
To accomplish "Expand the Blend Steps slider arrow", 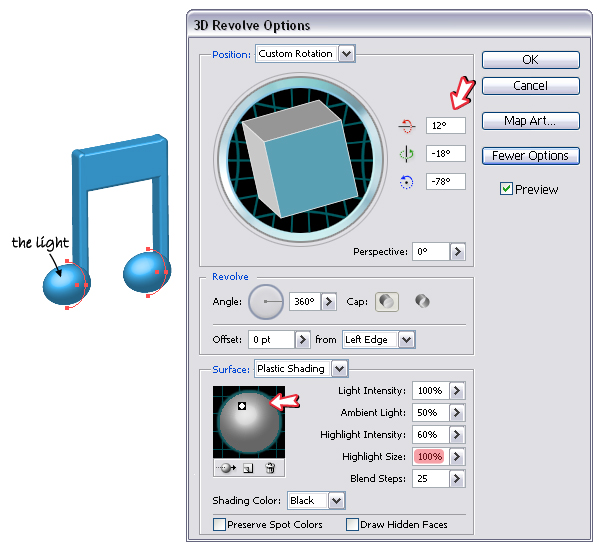I will click(x=457, y=479).
